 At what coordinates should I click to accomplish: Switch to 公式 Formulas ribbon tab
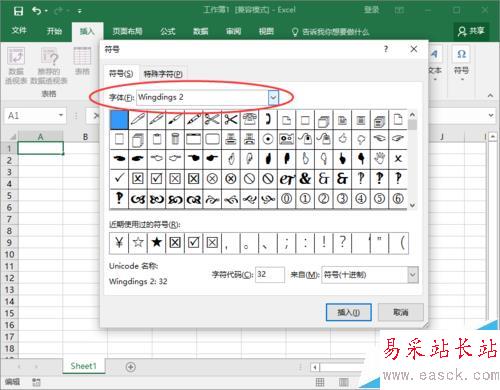pyautogui.click(x=168, y=31)
